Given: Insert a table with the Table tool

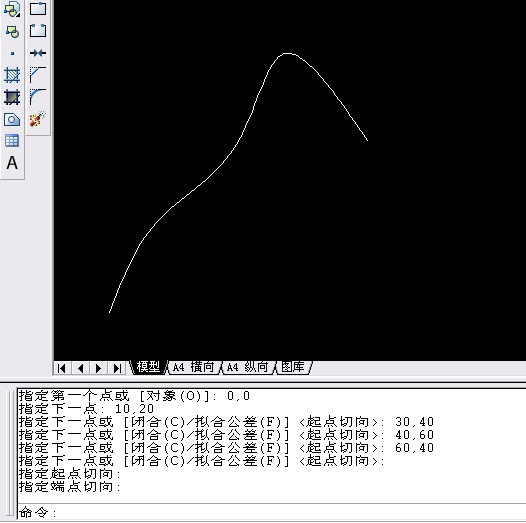Looking at the screenshot, I should (12, 141).
